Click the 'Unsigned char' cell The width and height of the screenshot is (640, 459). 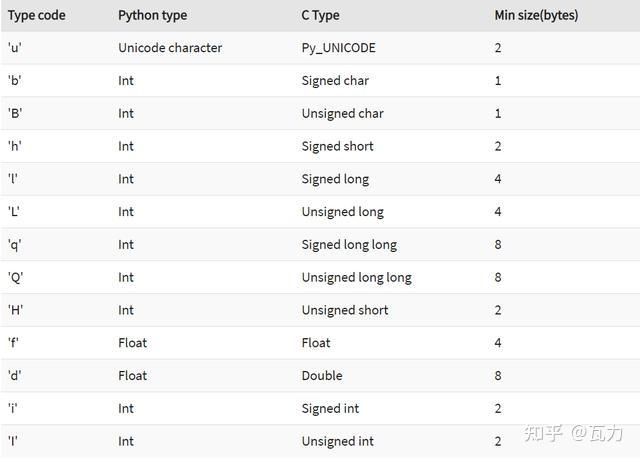pyautogui.click(x=342, y=113)
